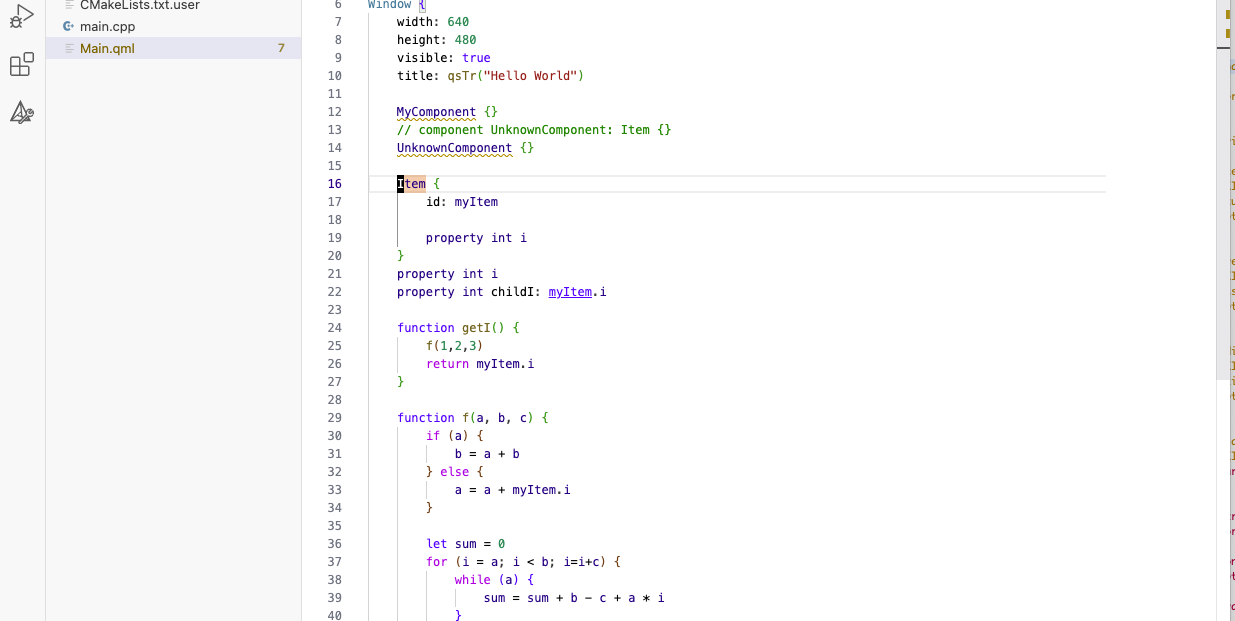Follow the underlined myItem link on line 22
Viewport: 1235px width, 621px height.
[x=569, y=292]
